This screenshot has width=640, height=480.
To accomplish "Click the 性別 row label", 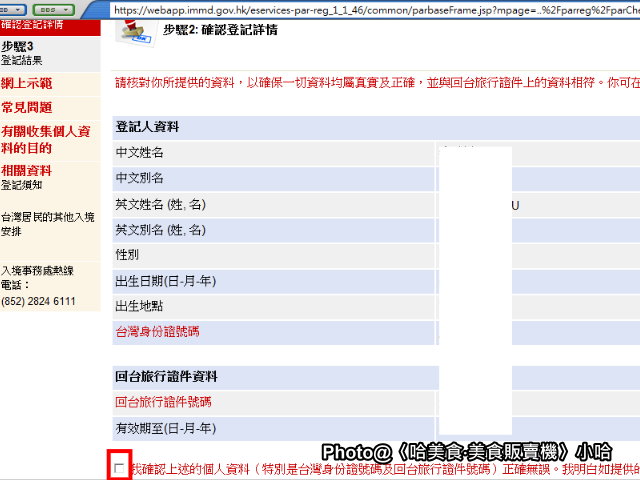I will [127, 255].
